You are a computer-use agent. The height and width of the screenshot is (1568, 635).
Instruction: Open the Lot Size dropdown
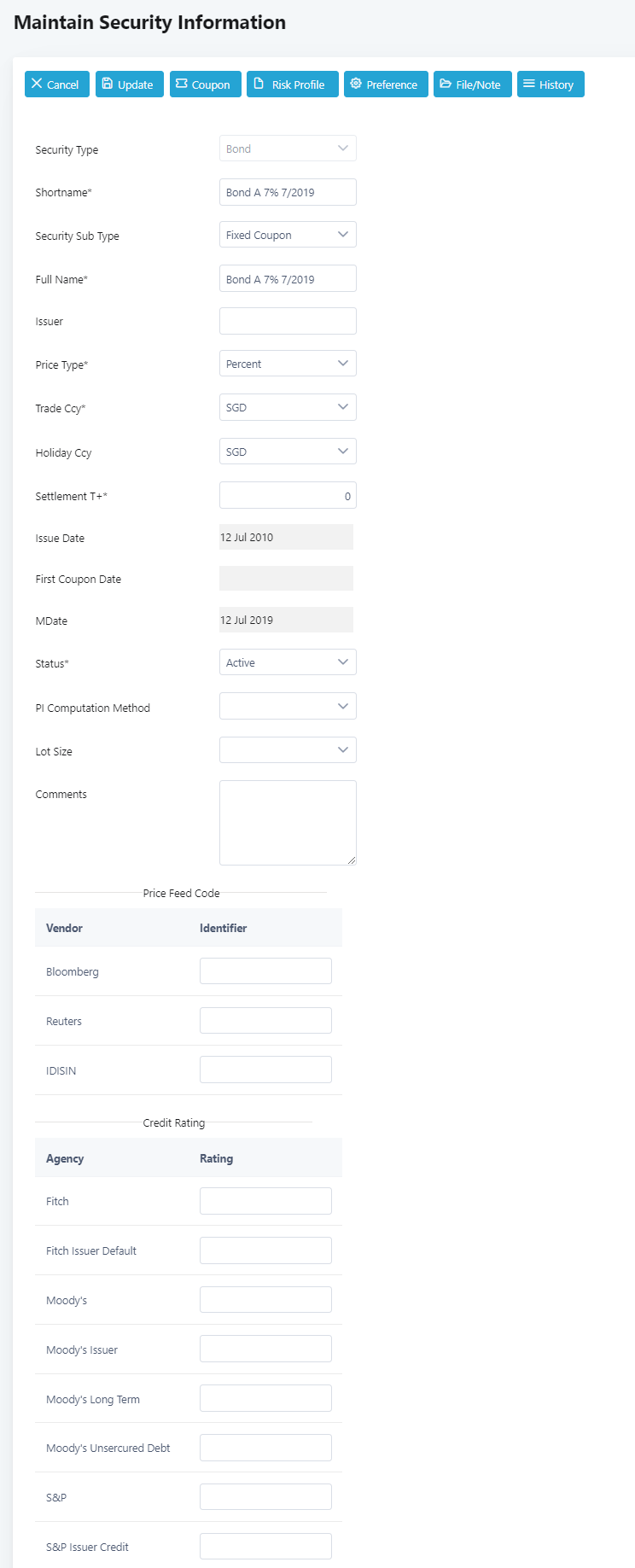pyautogui.click(x=288, y=750)
